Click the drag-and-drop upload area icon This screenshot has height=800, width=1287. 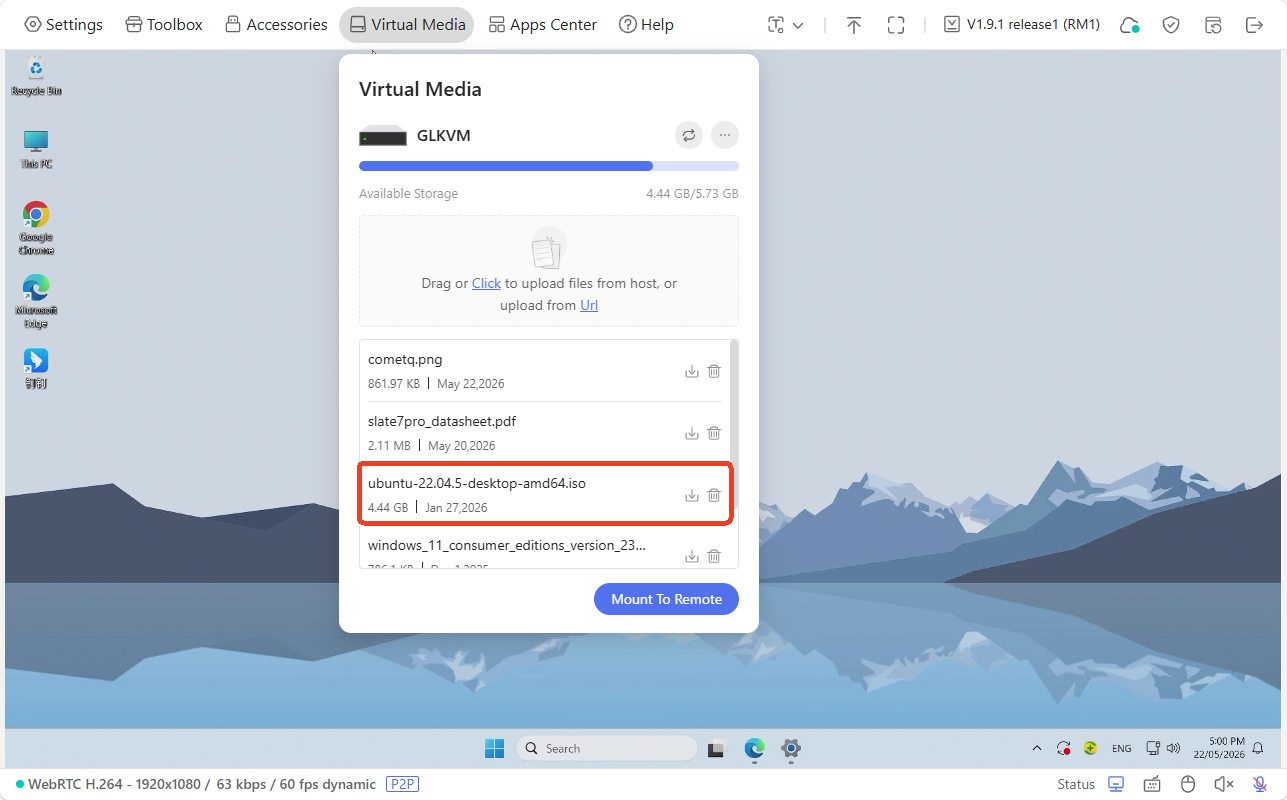549,247
